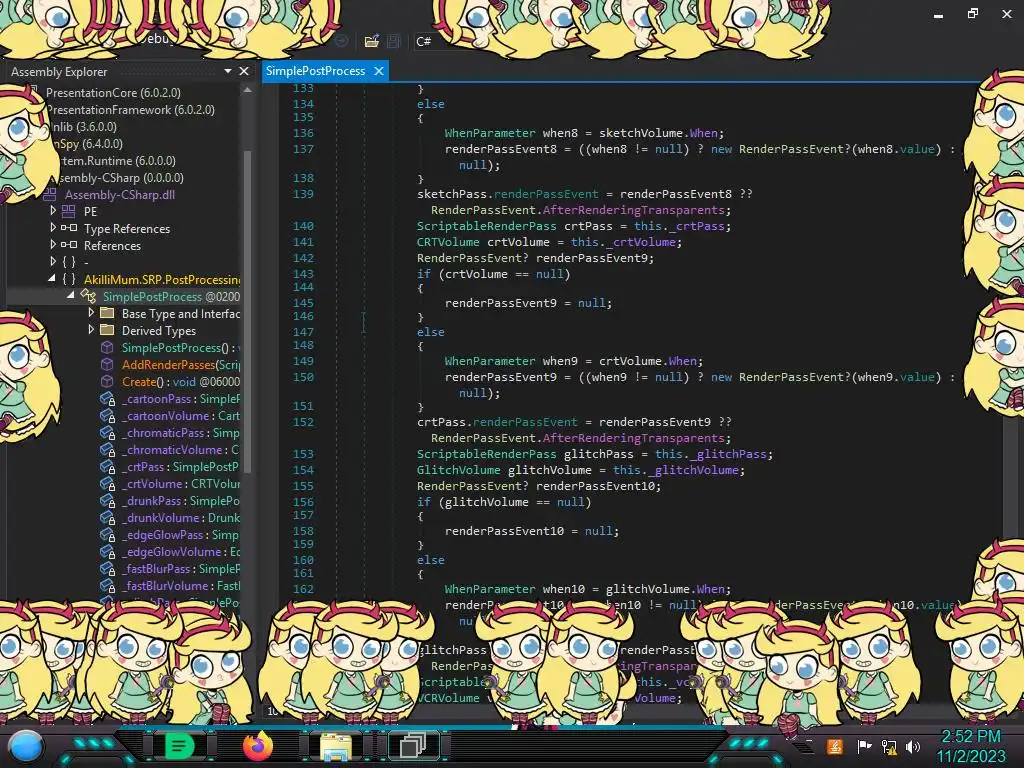This screenshot has width=1024, height=768.
Task: Expand the Derived Types folder
Action: point(91,329)
